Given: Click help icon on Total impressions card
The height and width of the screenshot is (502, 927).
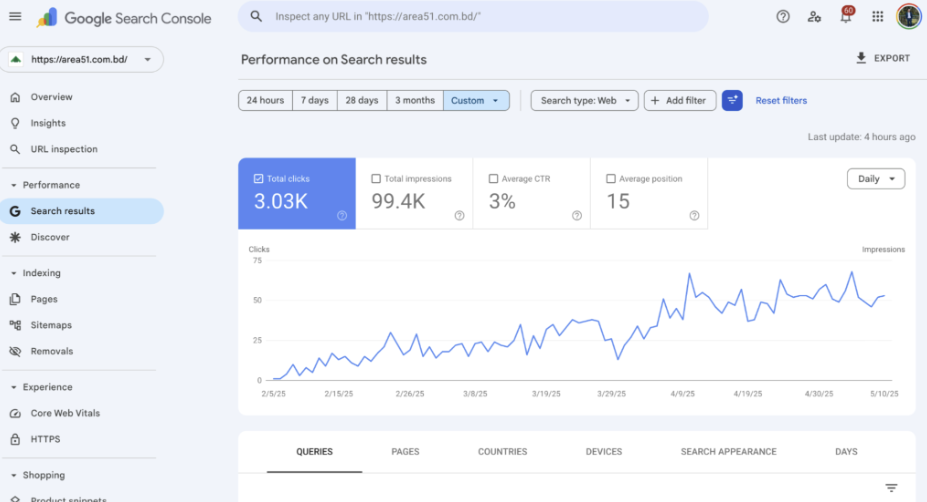Looking at the screenshot, I should [459, 215].
